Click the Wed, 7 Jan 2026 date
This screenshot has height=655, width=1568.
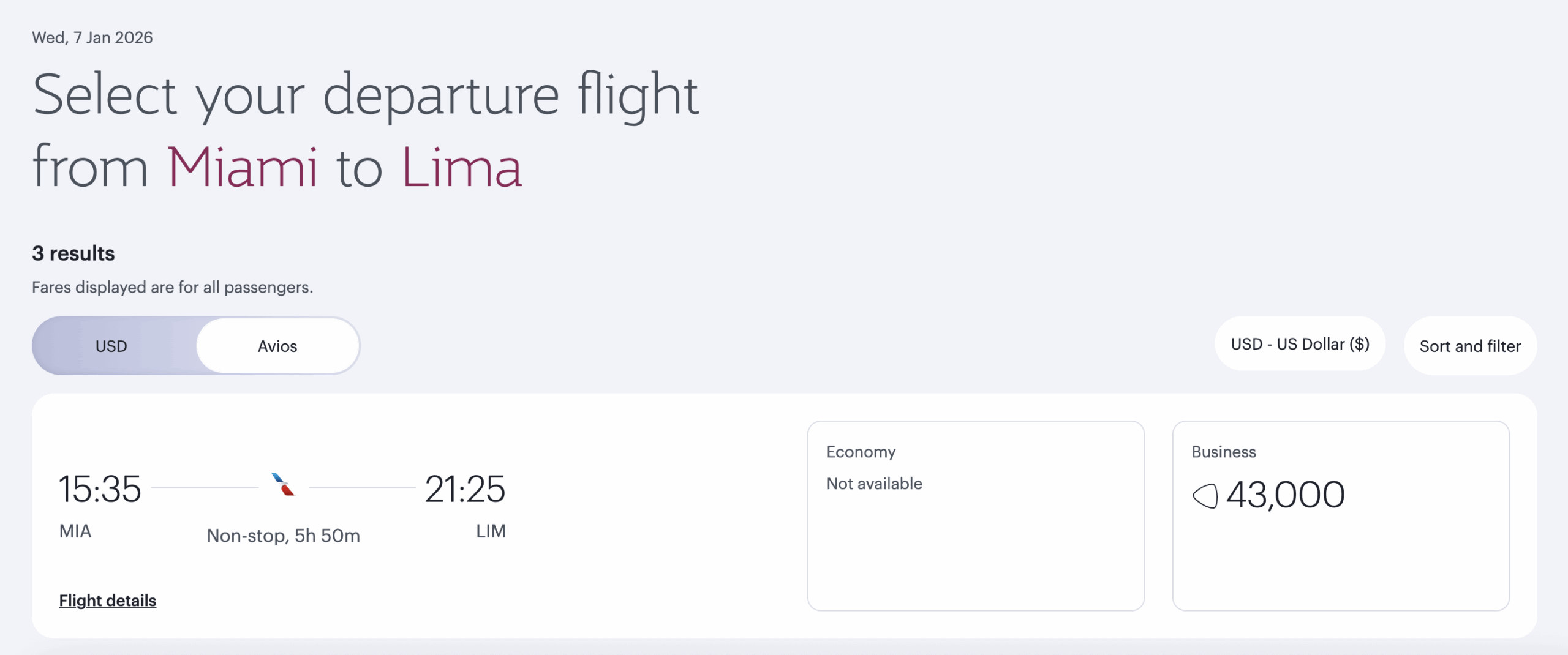(x=92, y=37)
